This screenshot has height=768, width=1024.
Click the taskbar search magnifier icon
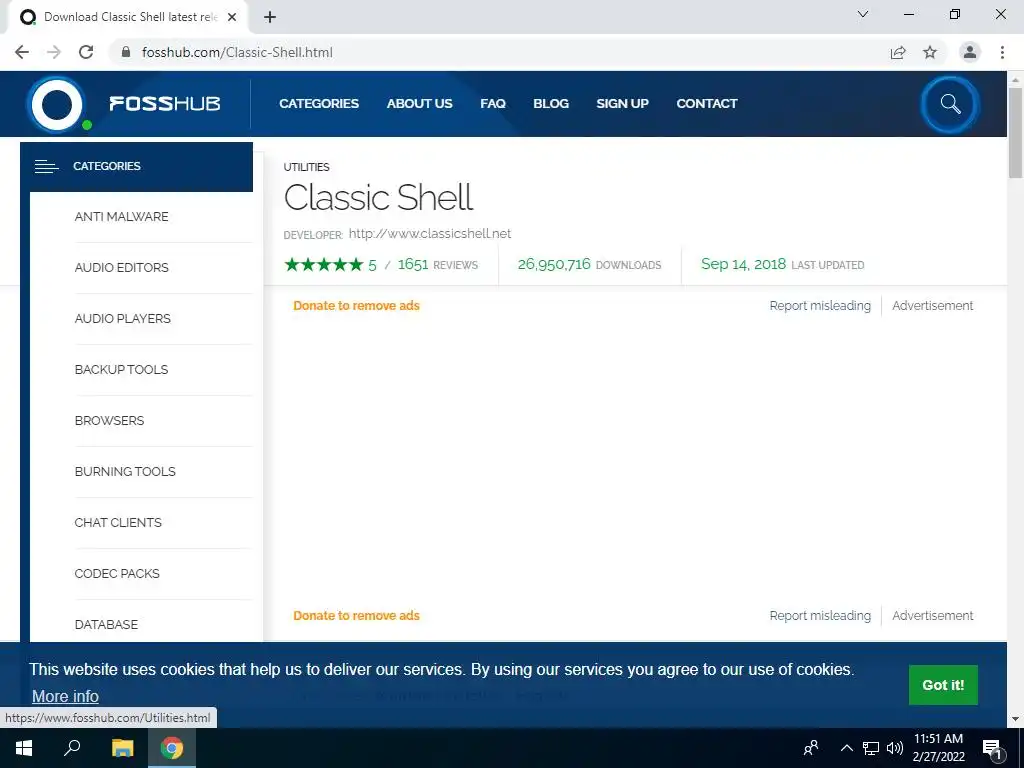tap(72, 748)
